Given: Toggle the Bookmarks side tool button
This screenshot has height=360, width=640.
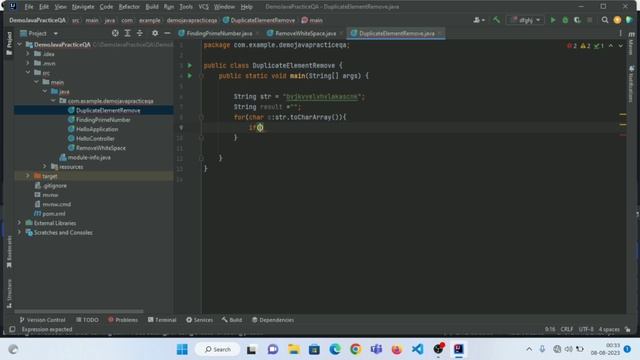Looking at the screenshot, I should coord(9,252).
